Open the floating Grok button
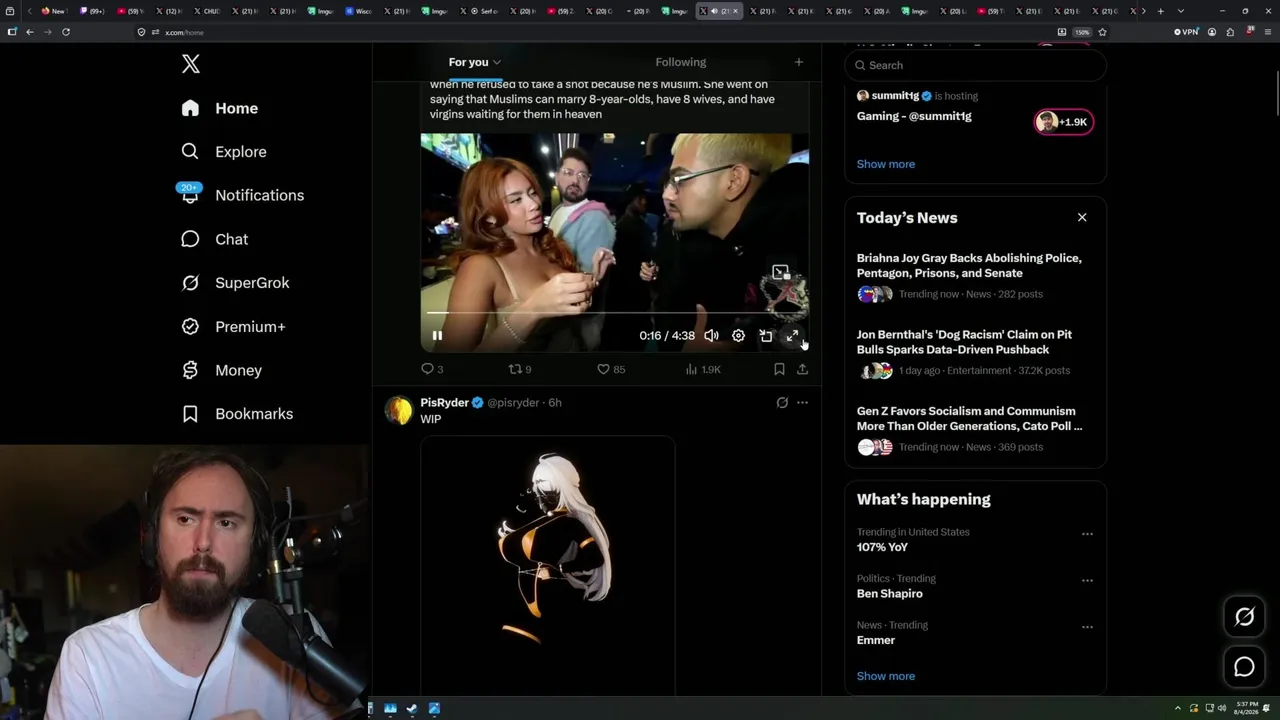The width and height of the screenshot is (1280, 720). coord(1244,617)
